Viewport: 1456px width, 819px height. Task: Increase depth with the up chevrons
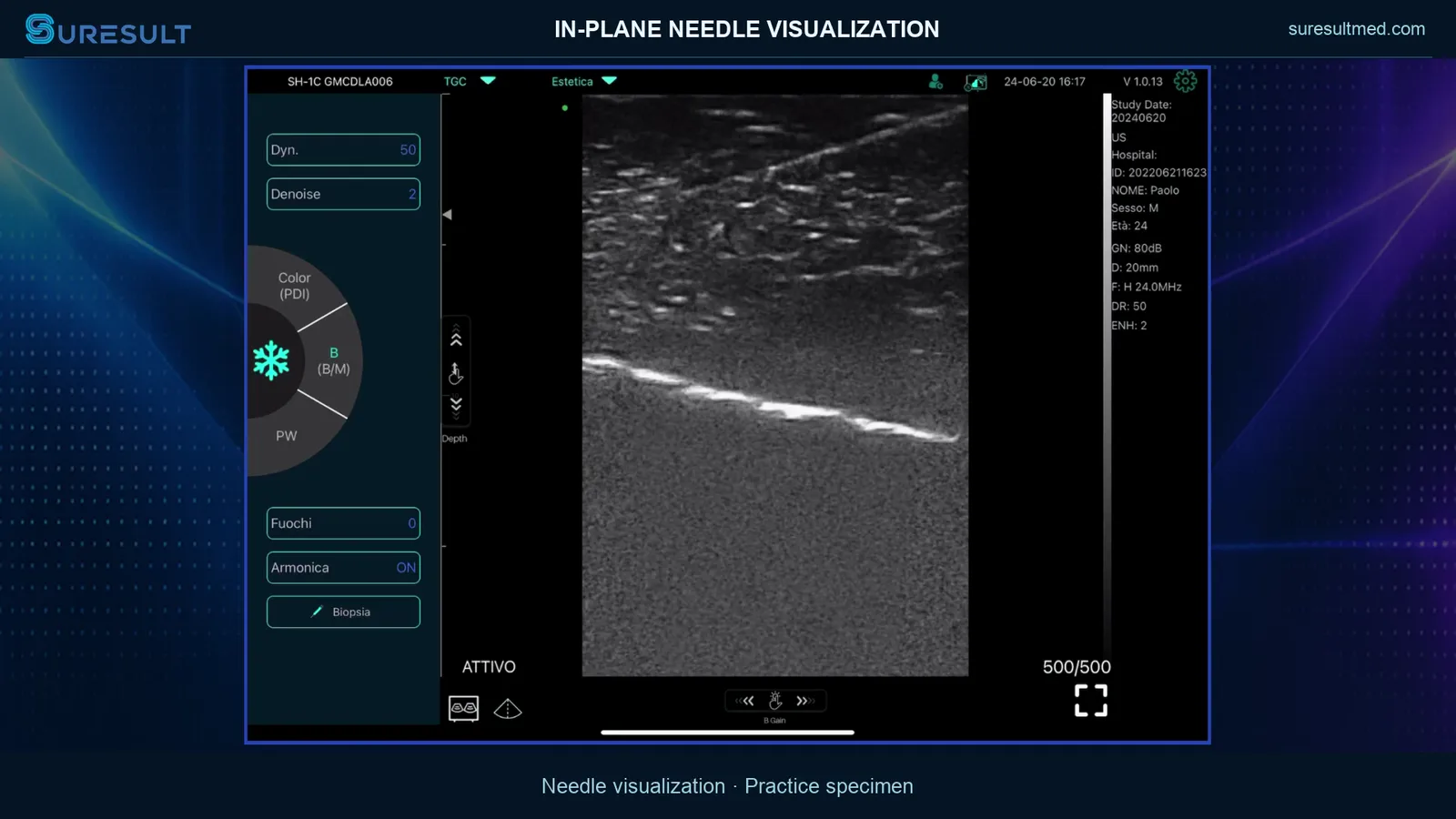click(x=456, y=337)
